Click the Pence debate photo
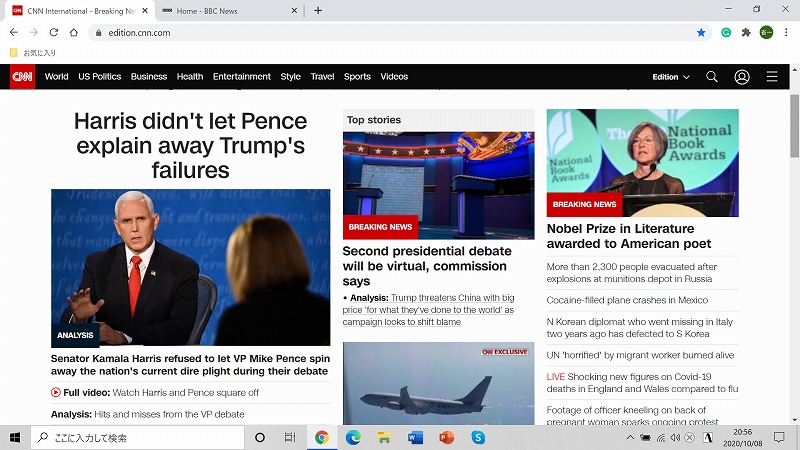Screen dimensions: 800x450 (x=190, y=267)
